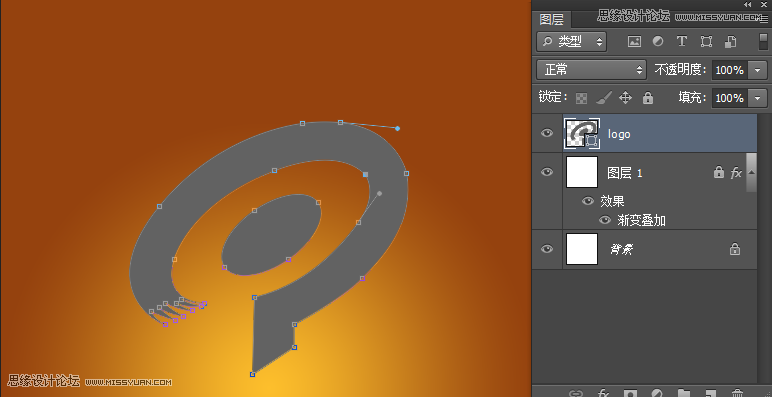Select the 背景 layer thumbnail
Image resolution: width=772 pixels, height=397 pixels.
(582, 249)
